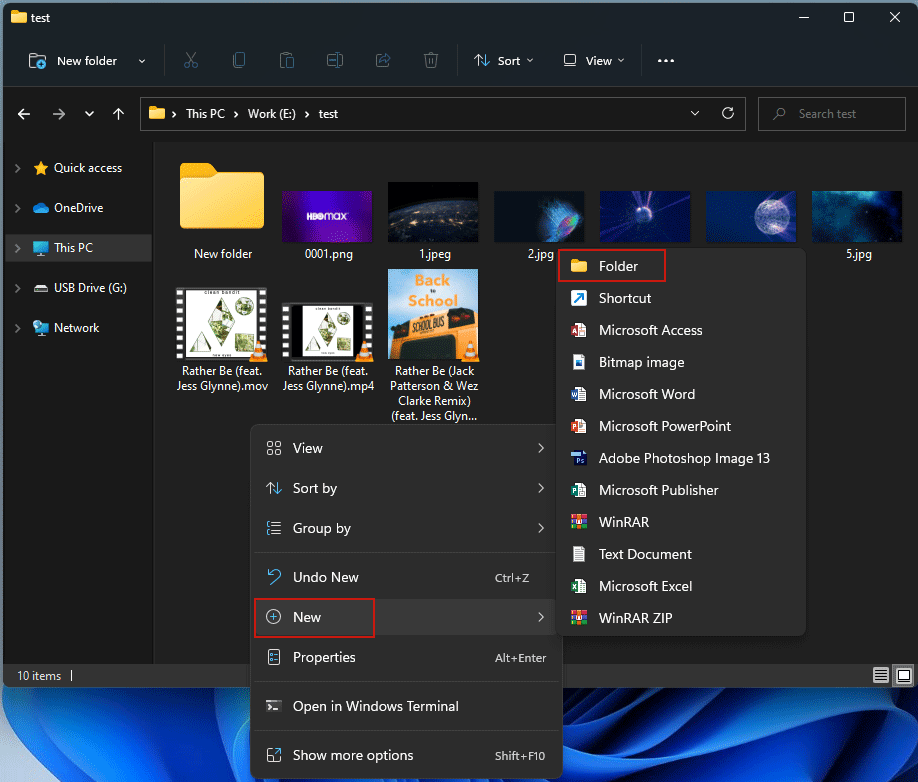This screenshot has height=782, width=918.
Task: Create new Adobe Photoshop Image 13
Action: pyautogui.click(x=681, y=458)
